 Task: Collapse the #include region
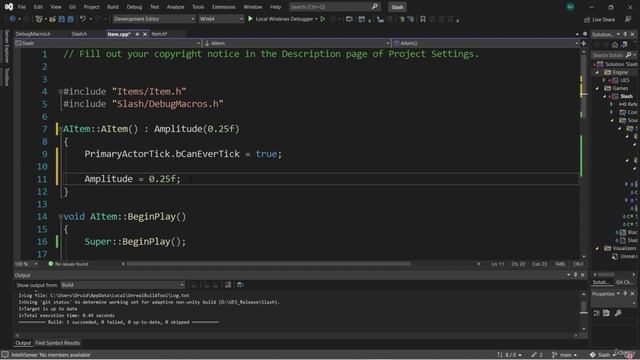[60, 92]
